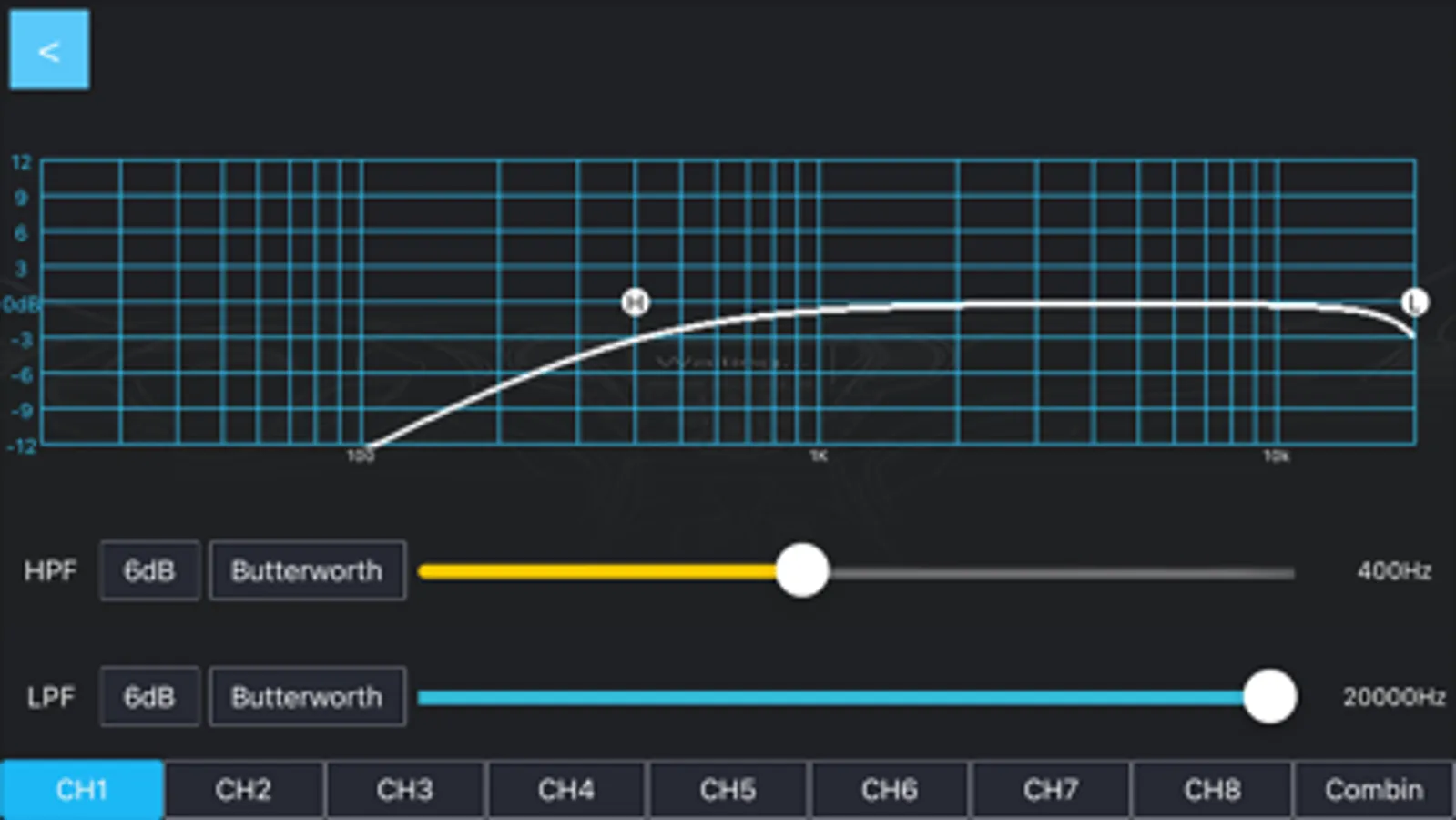
Task: Open the Combin tab
Action: (1373, 789)
